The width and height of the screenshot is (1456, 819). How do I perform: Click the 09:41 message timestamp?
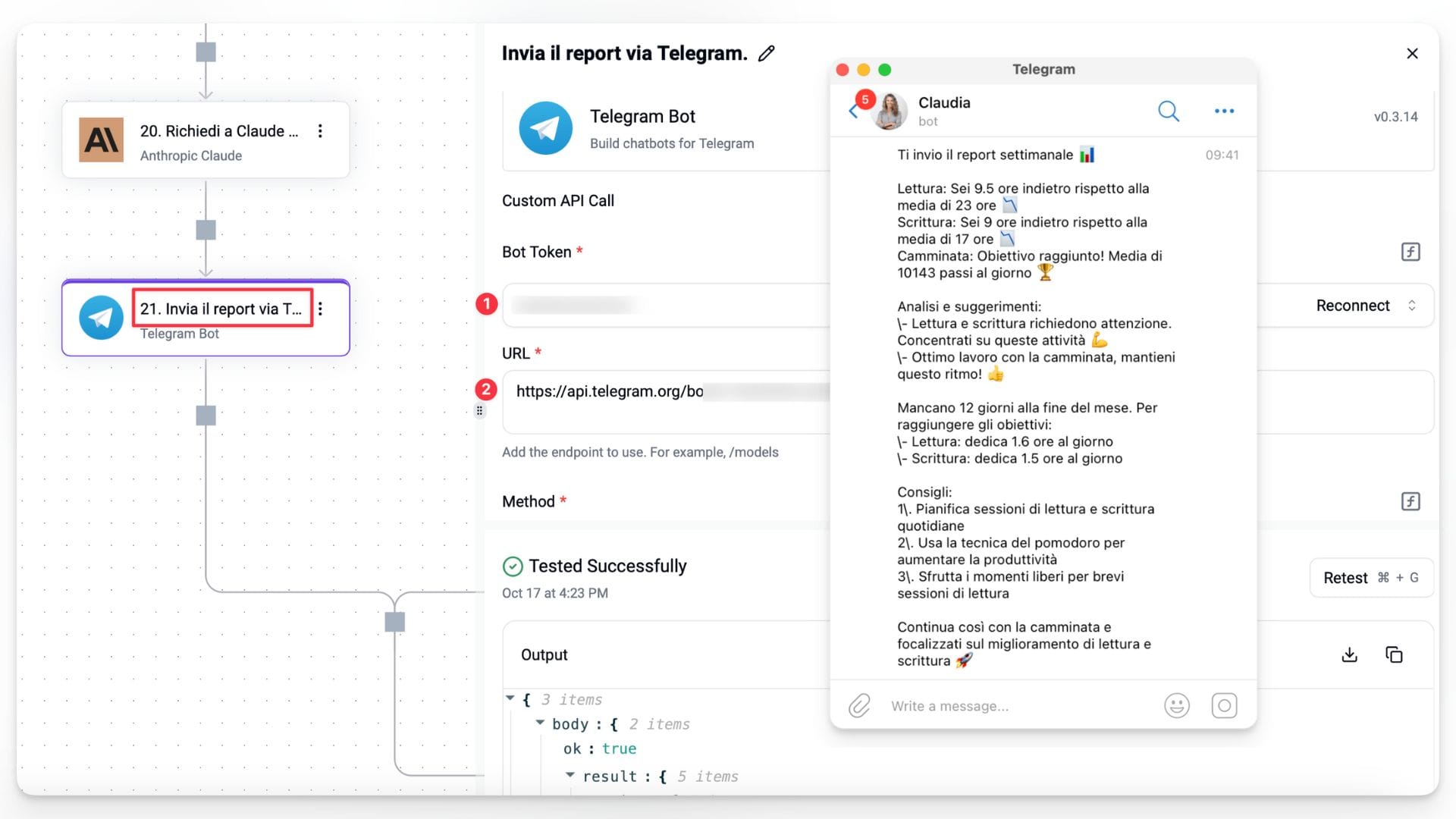pyautogui.click(x=1222, y=155)
